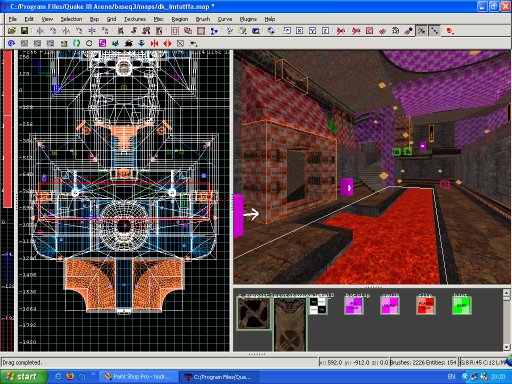Screen dimensions: 512x384
Task: Select the botclip texture thumbnail
Action: 354,306
